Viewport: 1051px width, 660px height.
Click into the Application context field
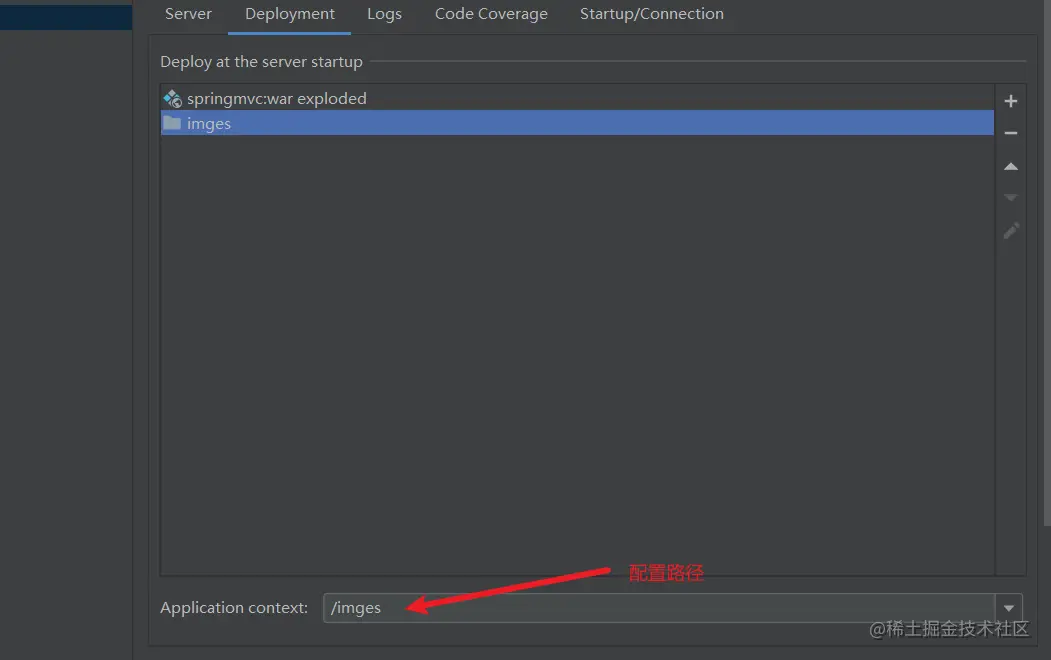click(x=659, y=608)
